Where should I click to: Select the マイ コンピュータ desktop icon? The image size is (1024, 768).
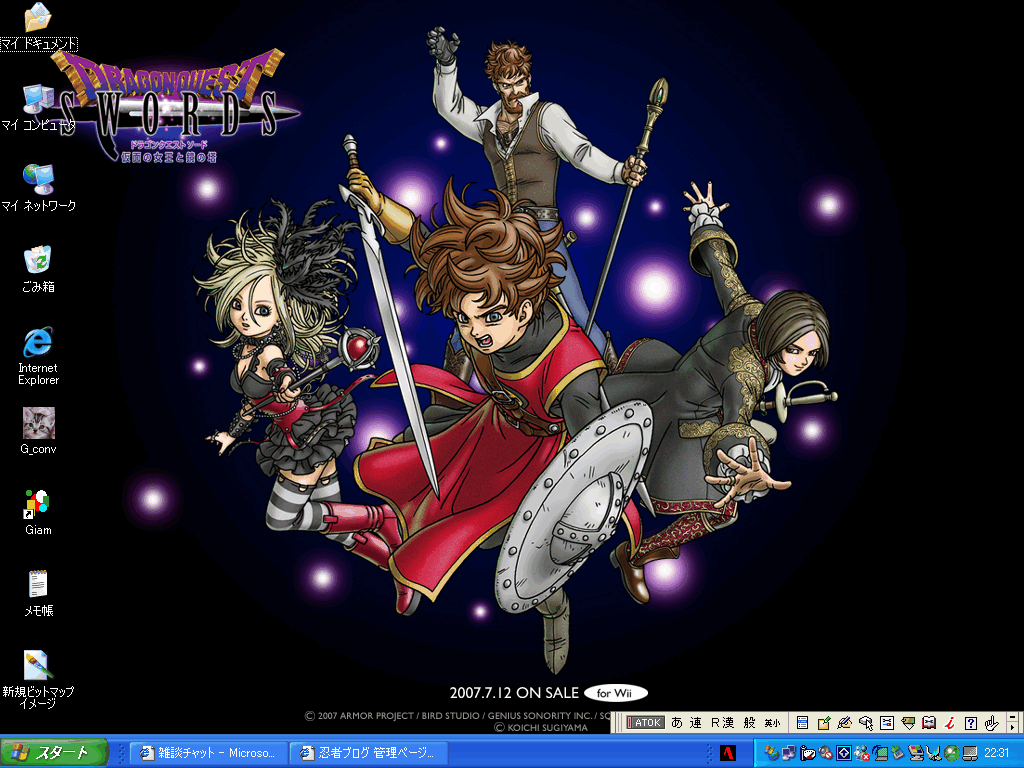pos(38,108)
